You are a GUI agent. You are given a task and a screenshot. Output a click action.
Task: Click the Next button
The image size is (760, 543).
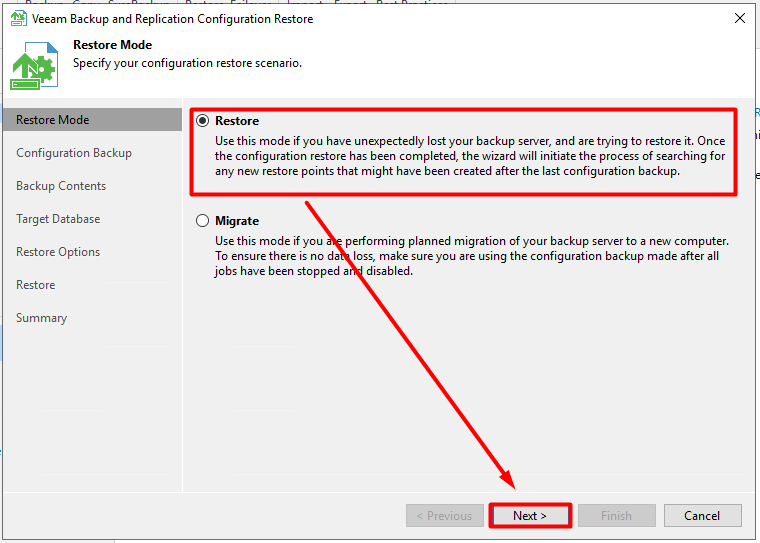530,515
